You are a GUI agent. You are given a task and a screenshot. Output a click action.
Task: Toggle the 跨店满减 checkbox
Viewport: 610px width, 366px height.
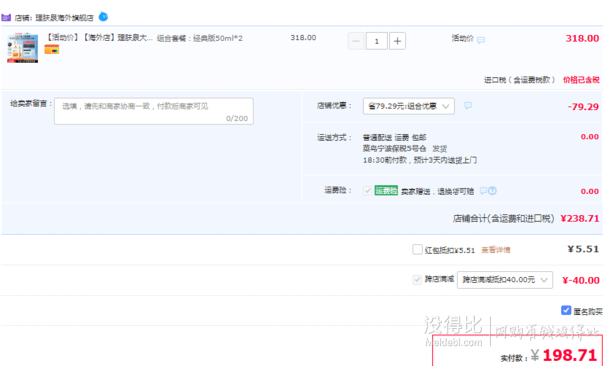point(417,280)
